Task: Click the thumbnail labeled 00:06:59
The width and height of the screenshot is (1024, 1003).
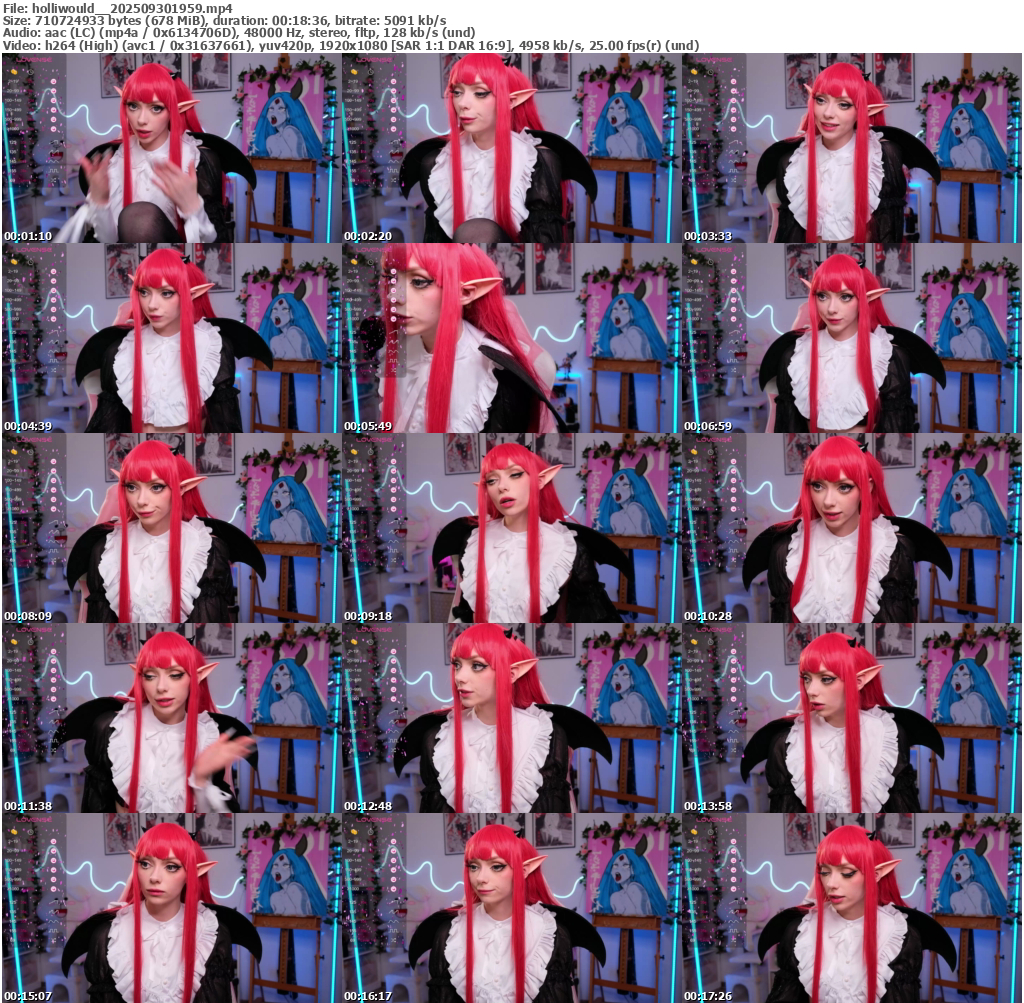Action: [852, 338]
